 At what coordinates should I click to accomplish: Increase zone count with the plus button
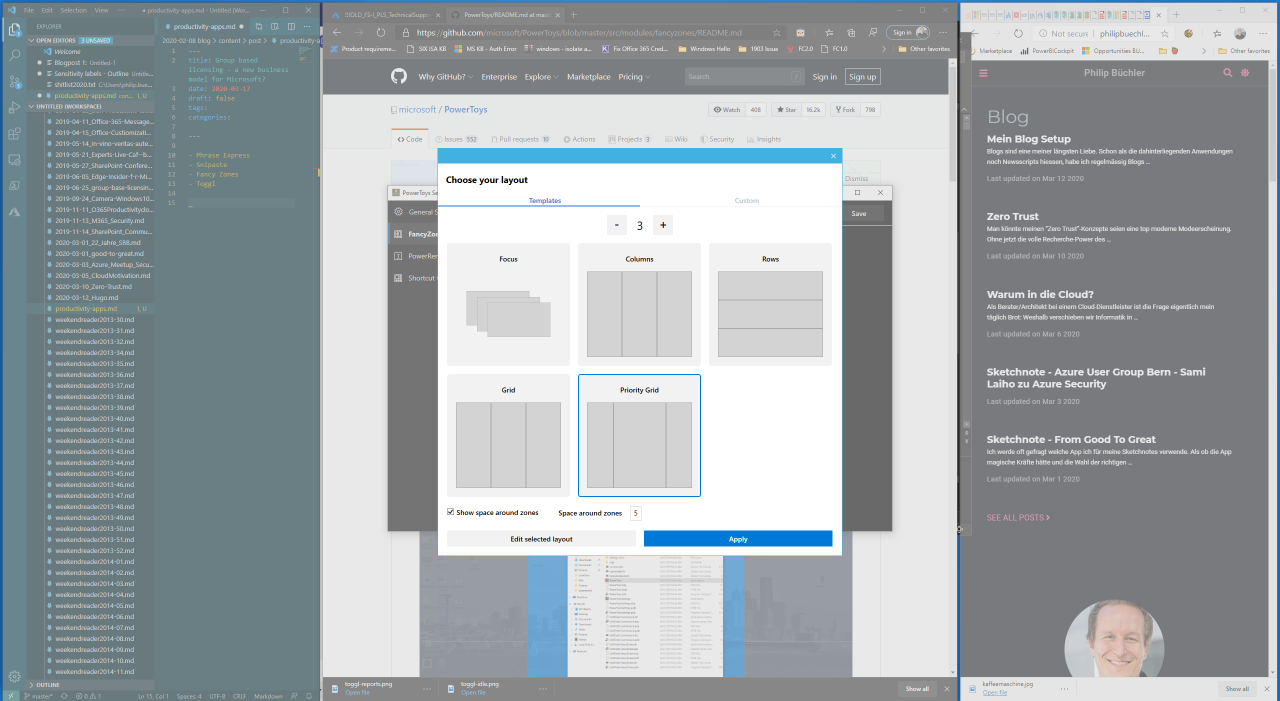coord(662,225)
